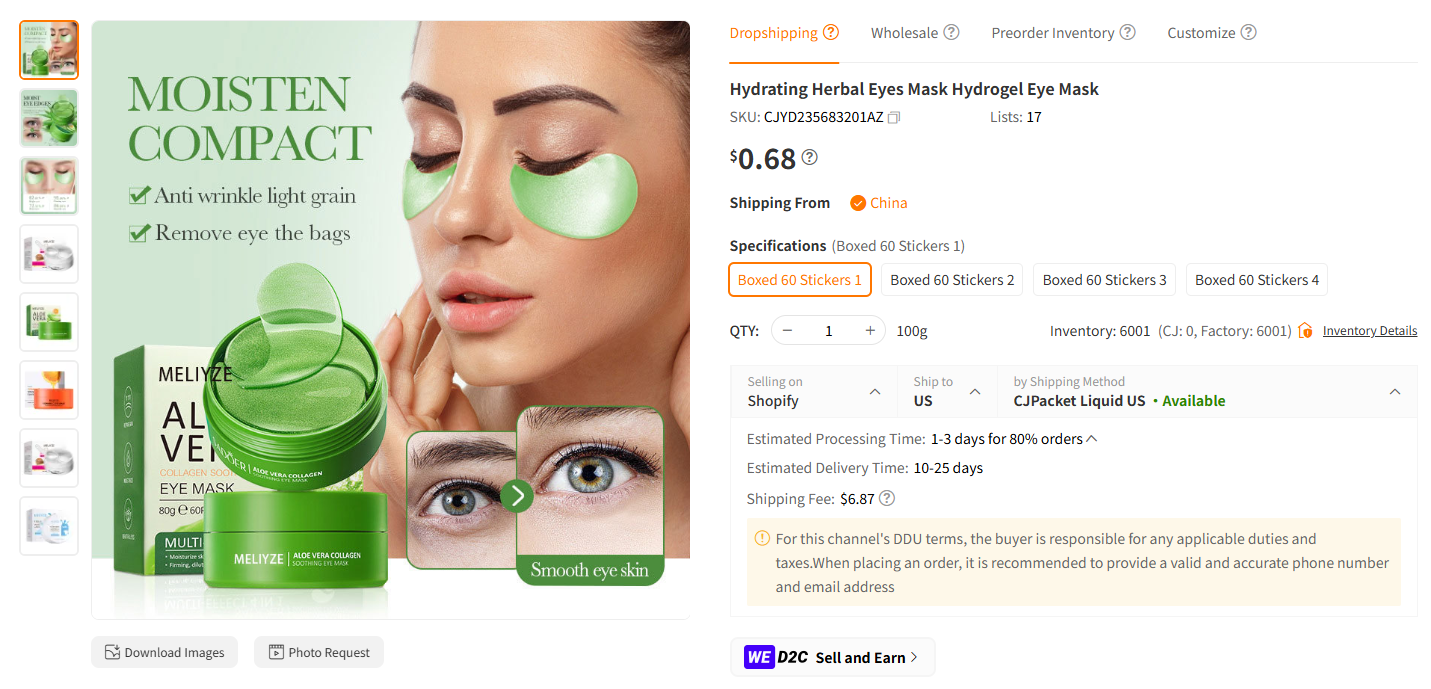Open the Preorder Inventory tab

click(x=1054, y=31)
